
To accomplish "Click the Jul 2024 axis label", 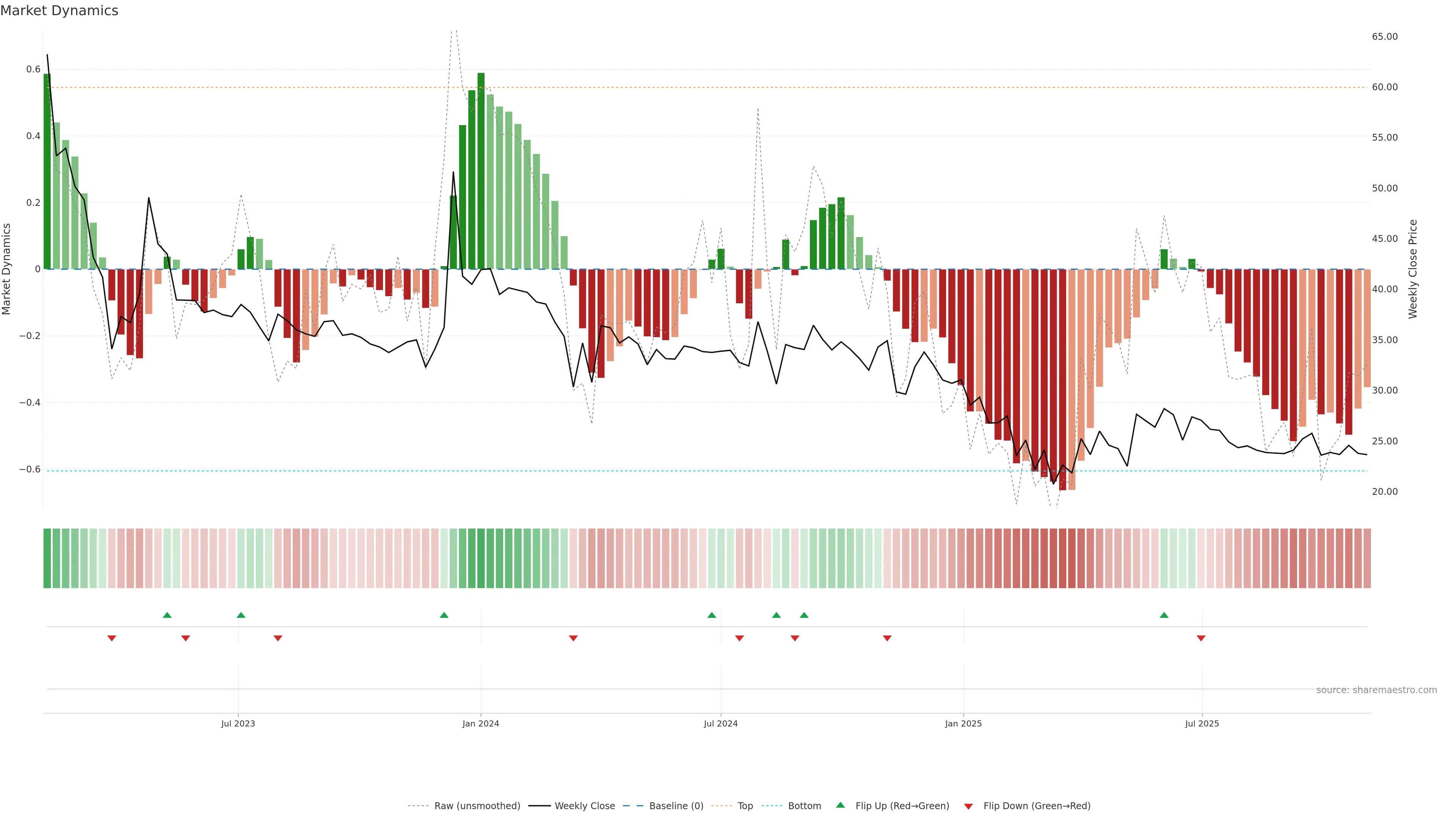I will point(721,723).
